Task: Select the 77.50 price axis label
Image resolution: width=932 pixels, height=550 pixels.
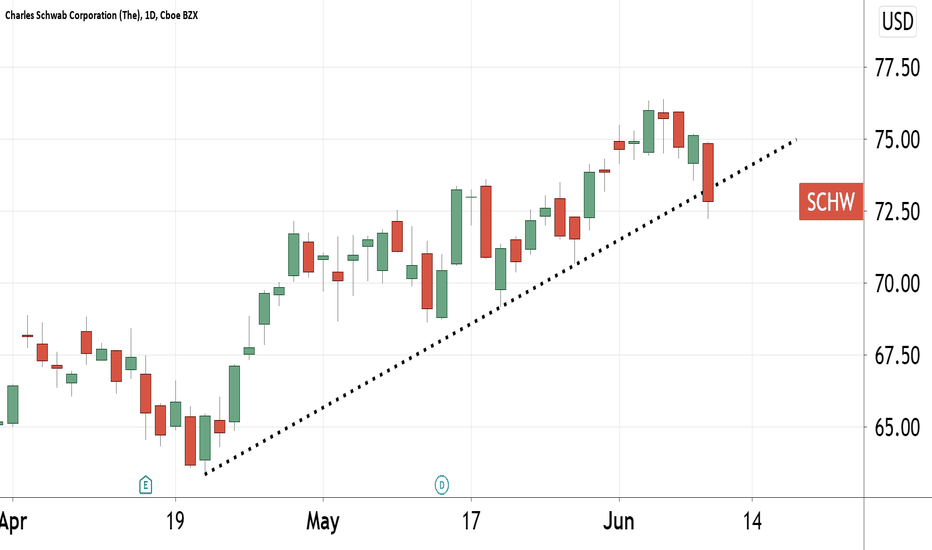Action: click(x=898, y=68)
